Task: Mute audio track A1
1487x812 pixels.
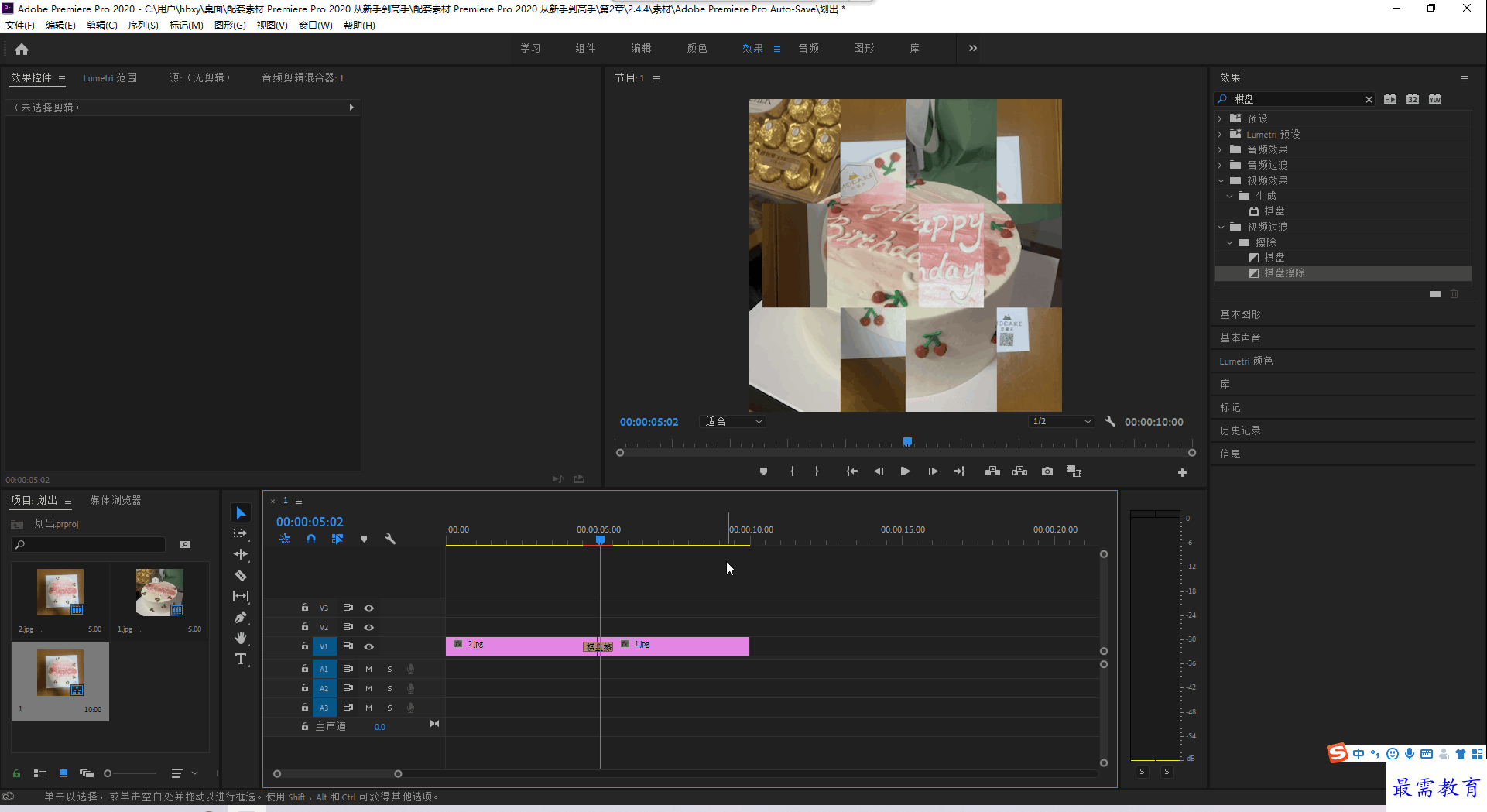Action: pos(369,669)
